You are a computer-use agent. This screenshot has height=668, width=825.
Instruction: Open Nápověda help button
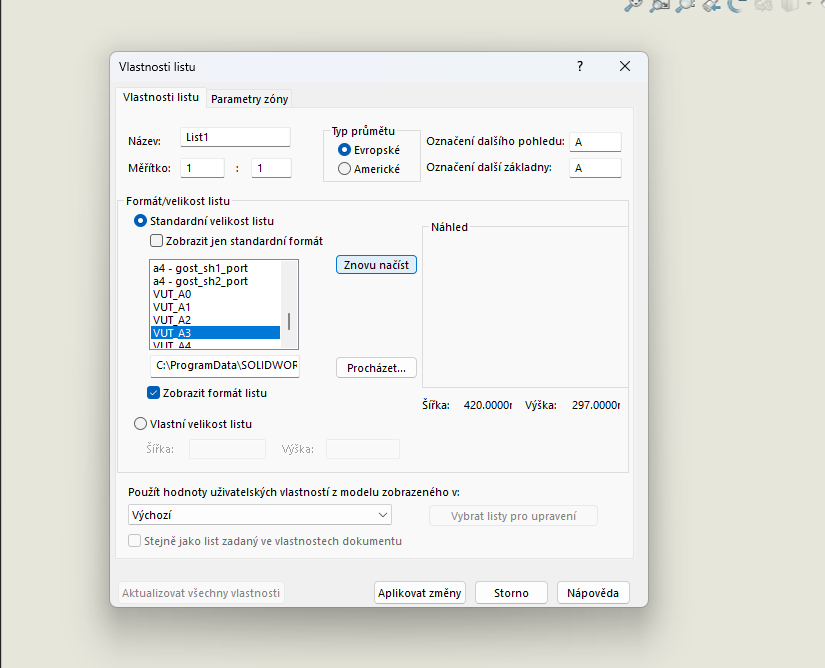click(x=593, y=593)
